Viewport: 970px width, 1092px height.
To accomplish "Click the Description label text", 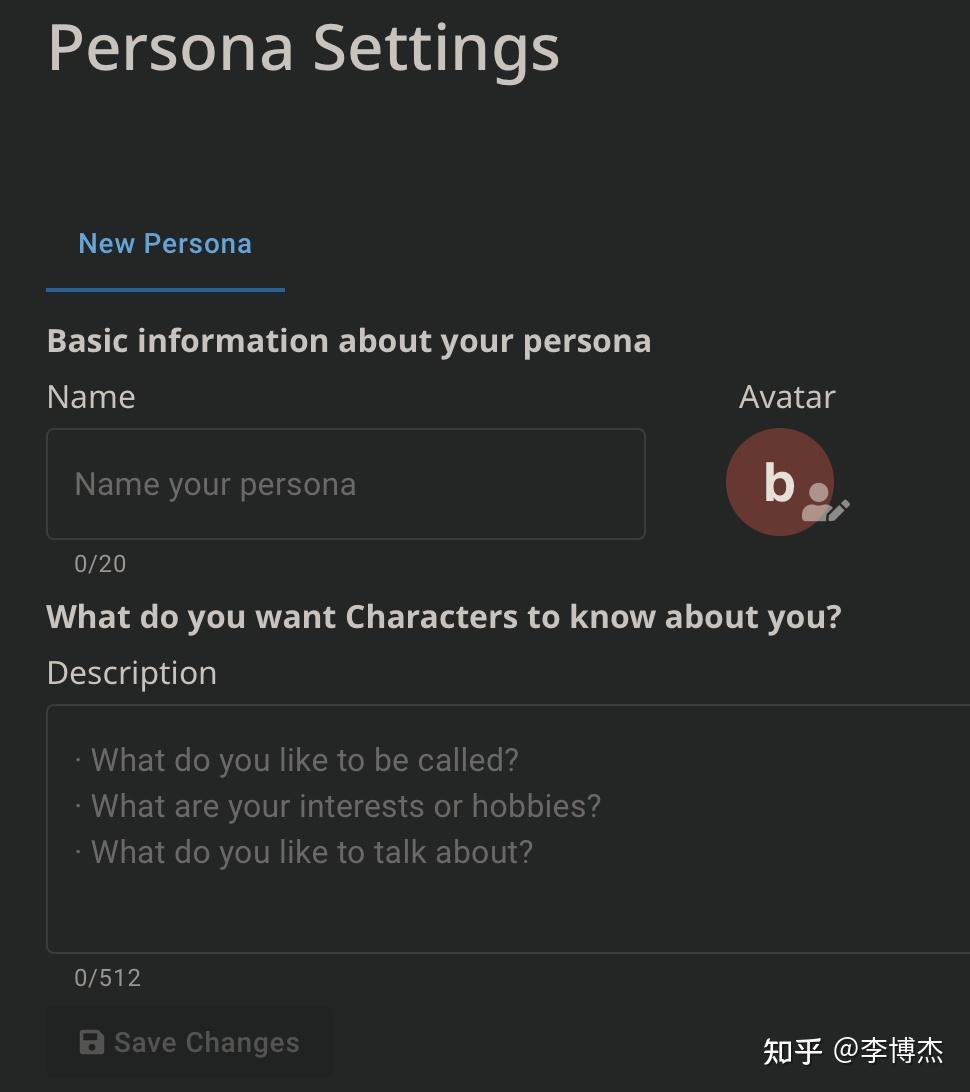I will (131, 673).
